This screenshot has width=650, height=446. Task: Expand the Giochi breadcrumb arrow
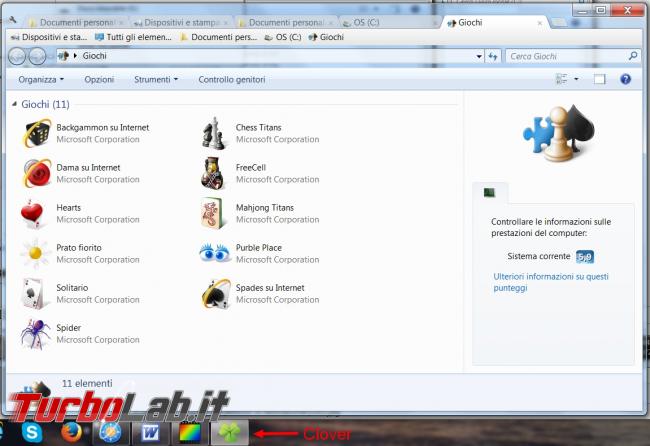75,56
